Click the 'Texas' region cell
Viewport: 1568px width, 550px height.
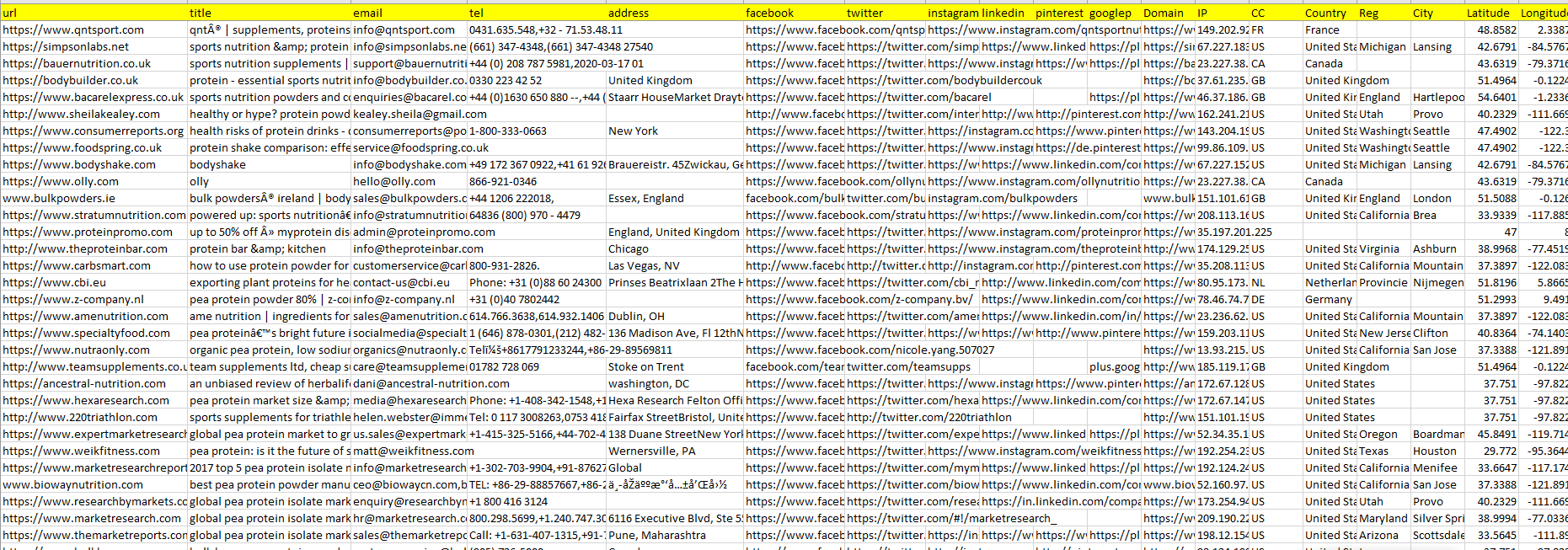[1384, 451]
